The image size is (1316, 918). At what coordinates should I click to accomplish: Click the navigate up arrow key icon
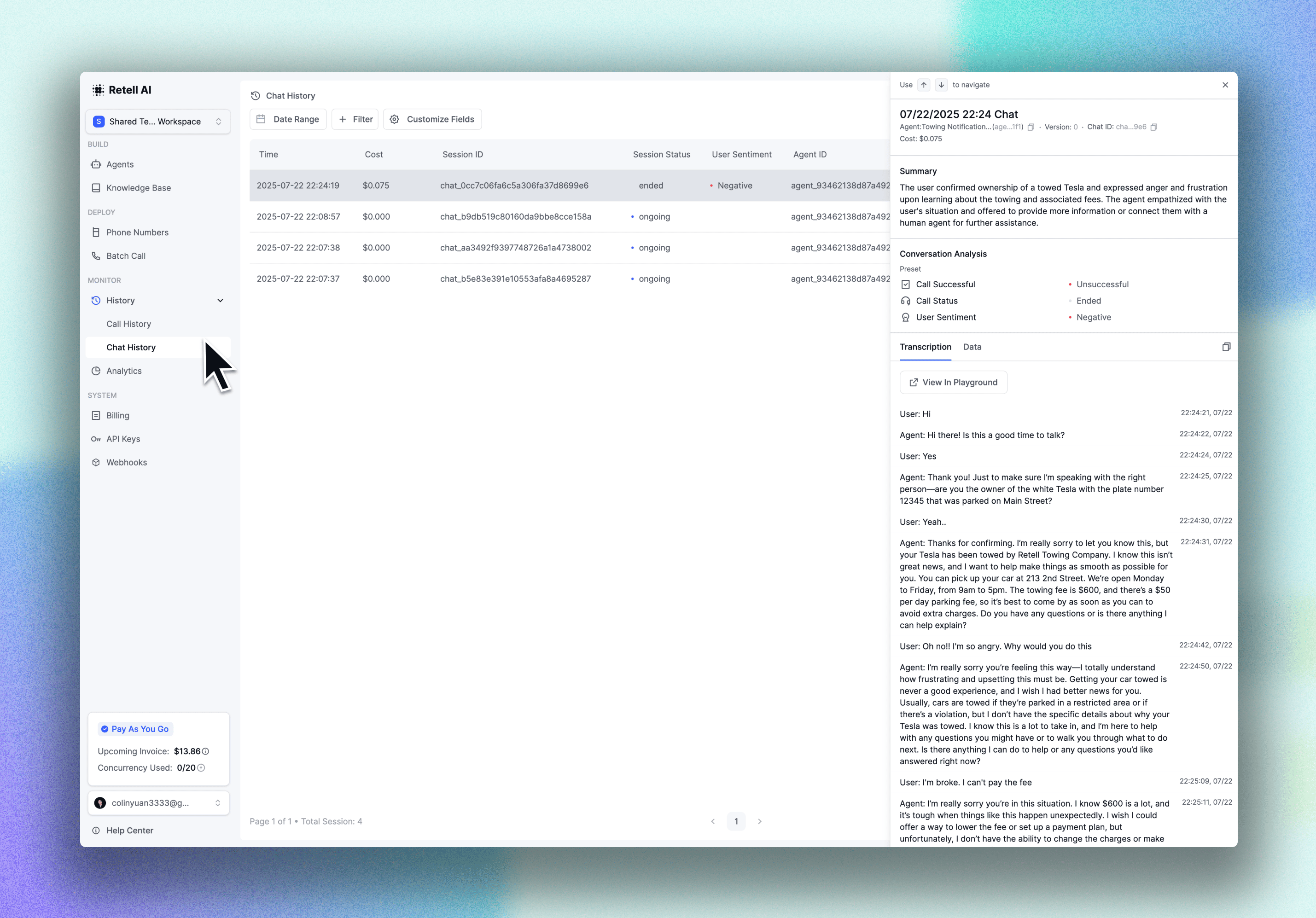[923, 85]
